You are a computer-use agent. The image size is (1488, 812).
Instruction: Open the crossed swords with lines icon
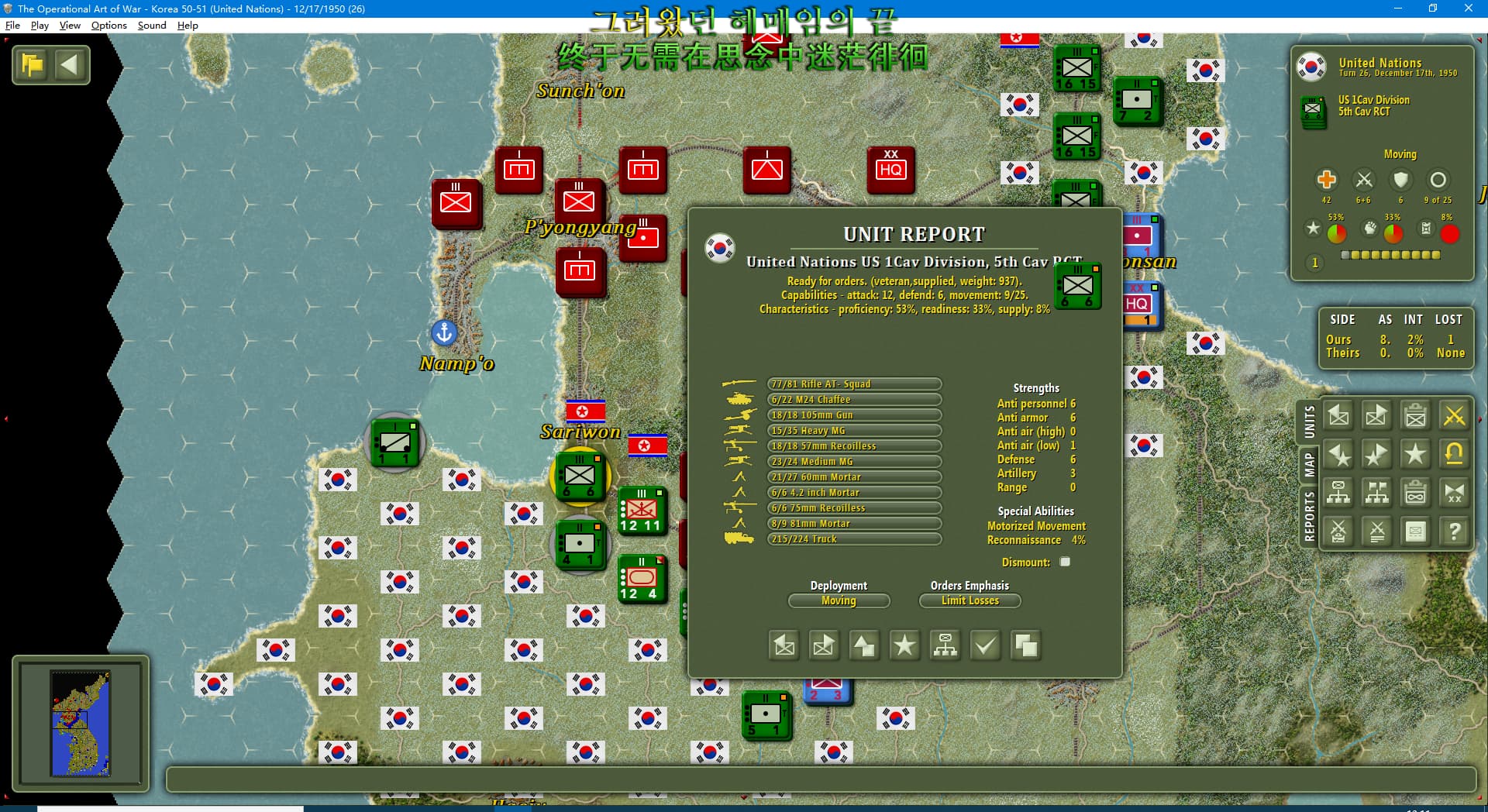click(x=1377, y=532)
